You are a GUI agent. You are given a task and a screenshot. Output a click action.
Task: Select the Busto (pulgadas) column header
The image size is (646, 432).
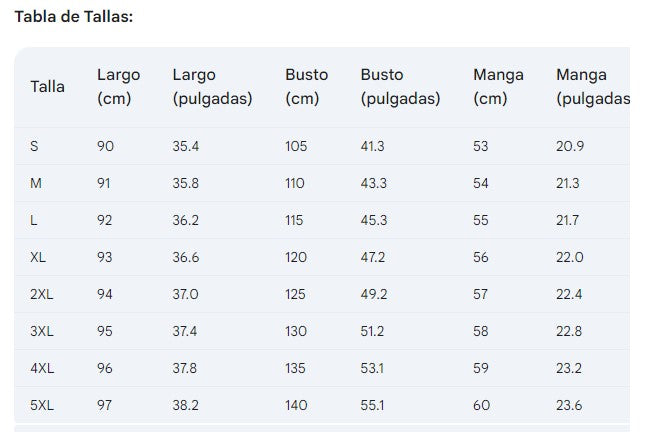(x=400, y=86)
